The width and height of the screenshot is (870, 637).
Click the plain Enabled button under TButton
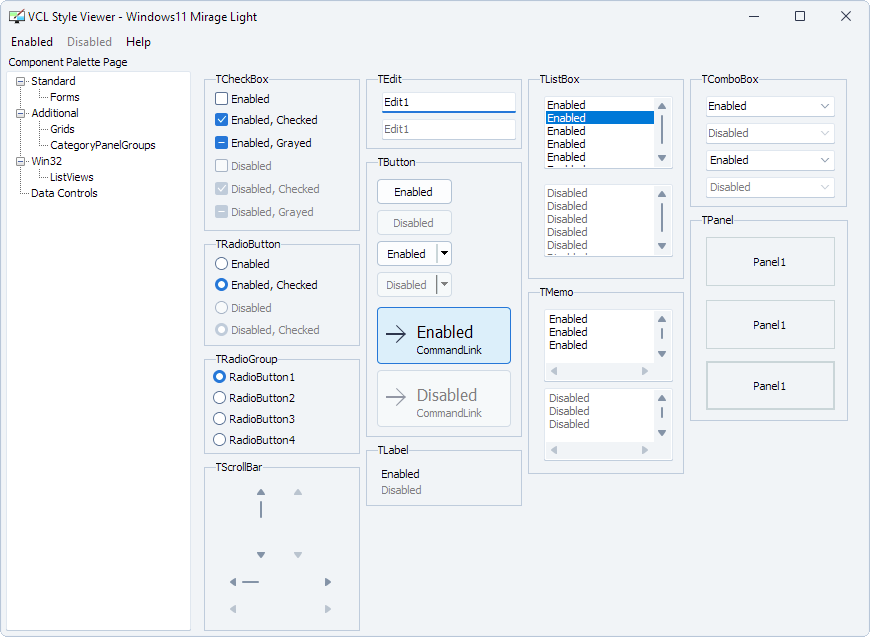coord(414,191)
